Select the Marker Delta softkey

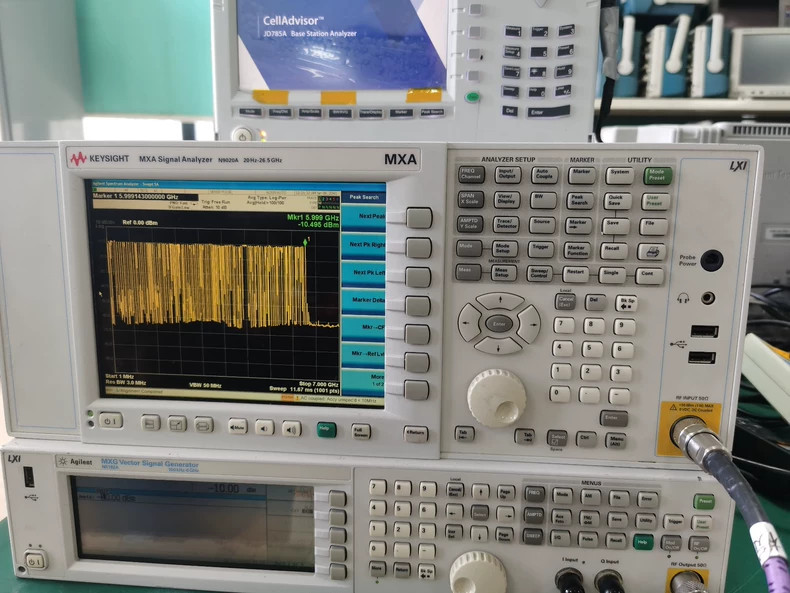(363, 301)
